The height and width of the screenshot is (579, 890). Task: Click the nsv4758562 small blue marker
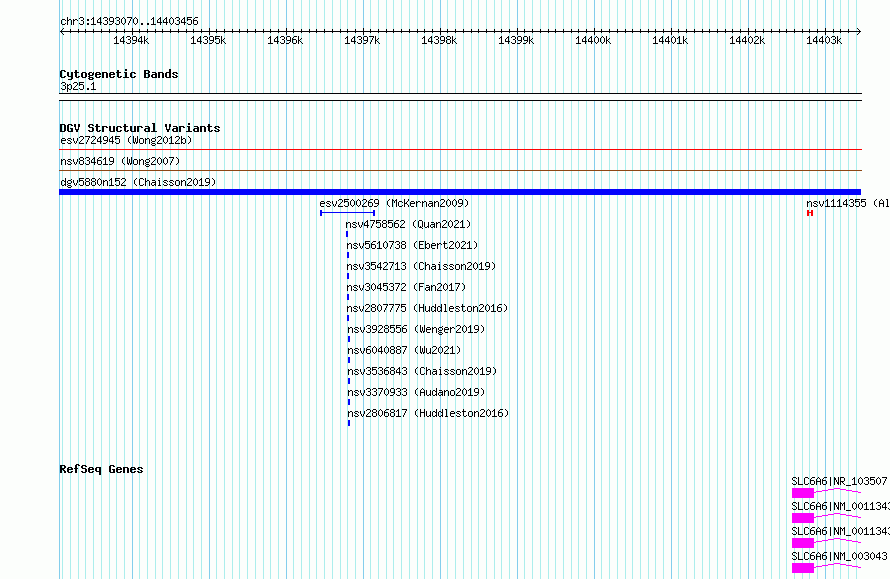point(347,234)
